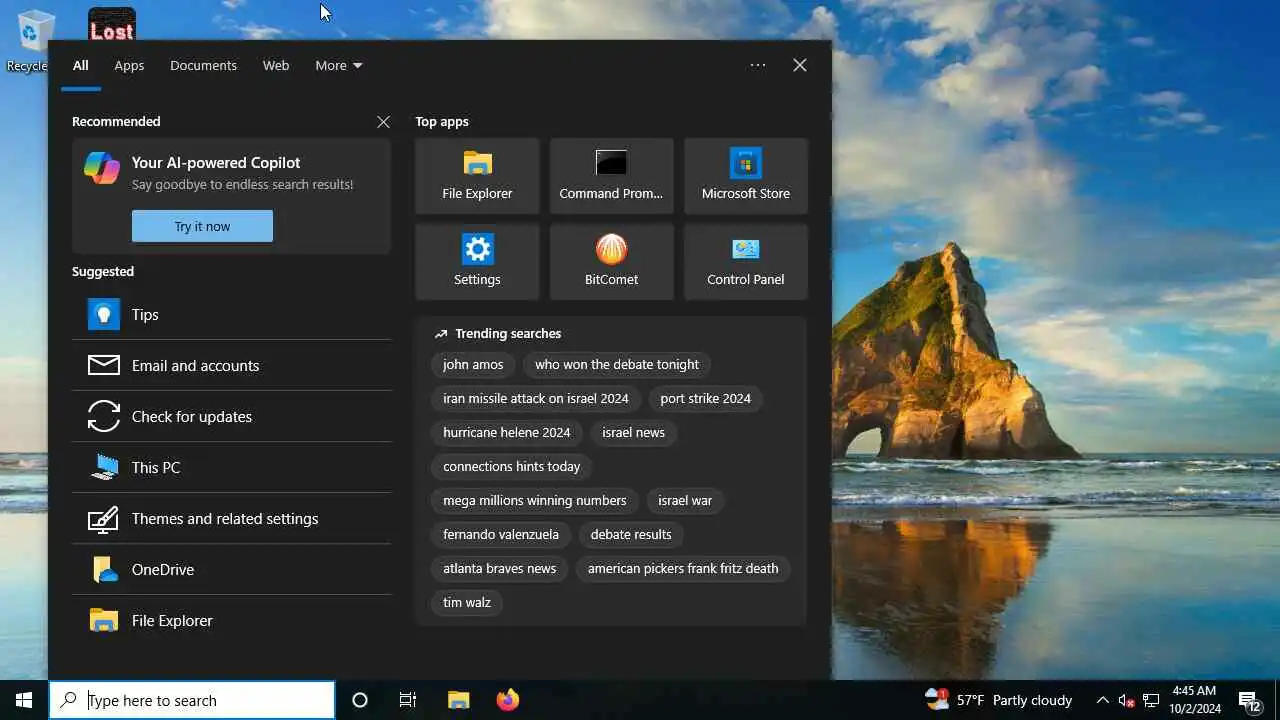The image size is (1280, 720).
Task: Open Control Panel tile
Action: coord(745,262)
